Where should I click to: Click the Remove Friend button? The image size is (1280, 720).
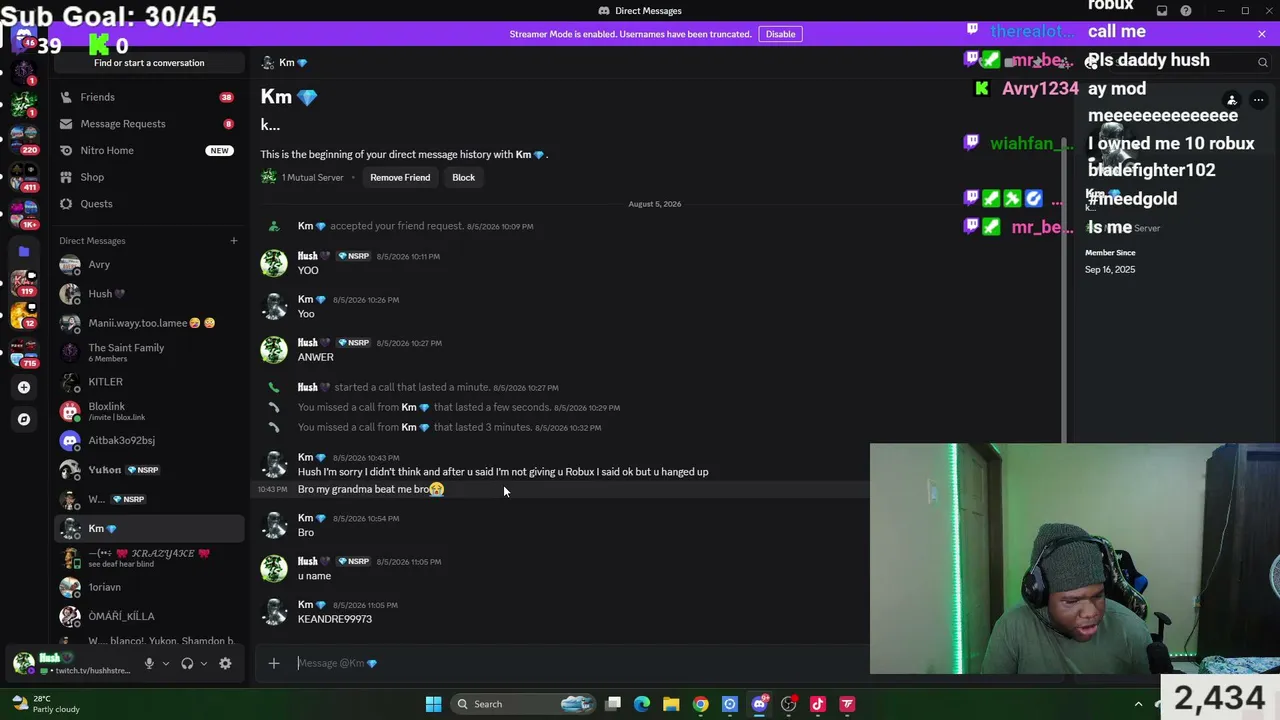[x=400, y=177]
